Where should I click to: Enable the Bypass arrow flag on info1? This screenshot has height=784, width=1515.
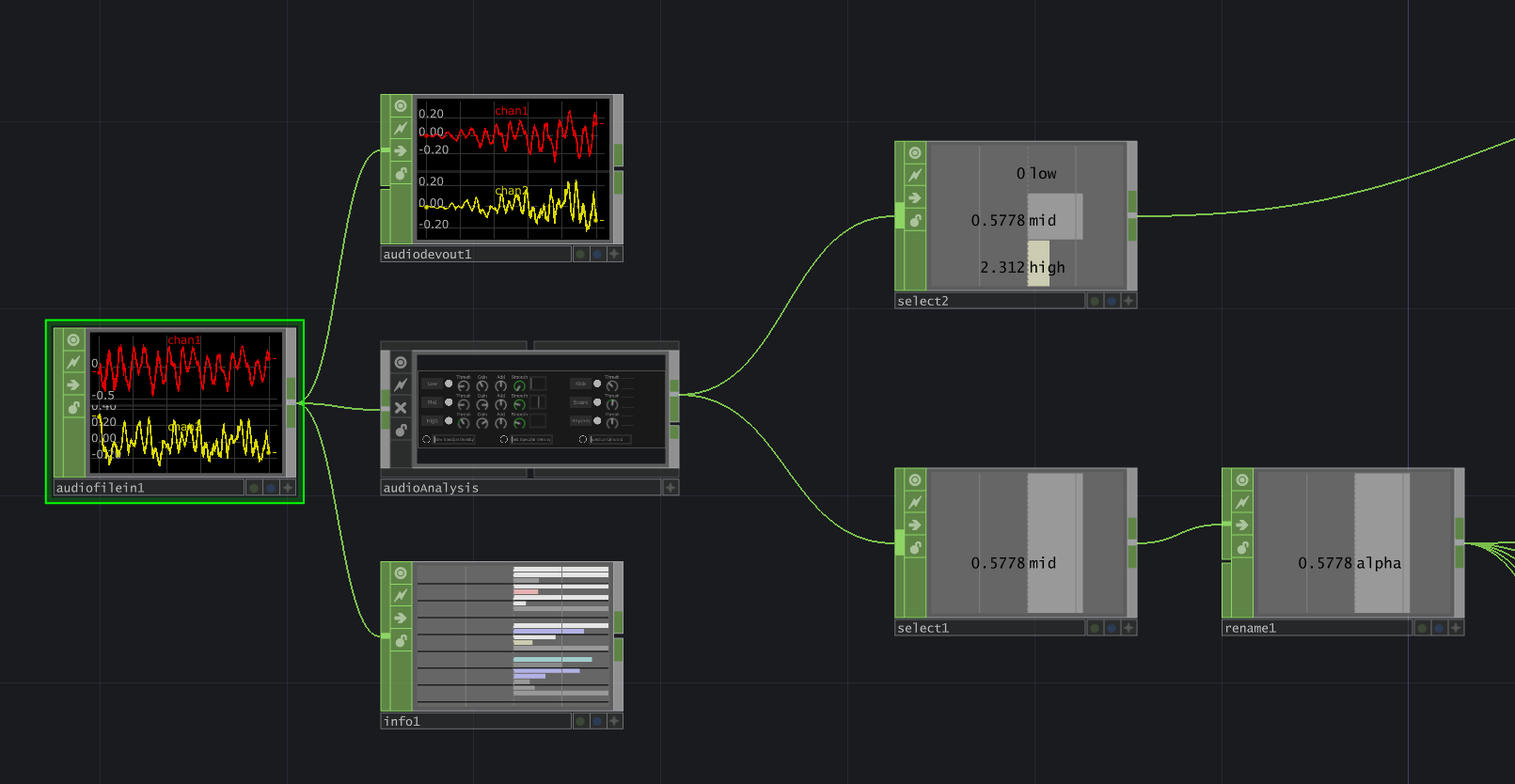(x=401, y=618)
